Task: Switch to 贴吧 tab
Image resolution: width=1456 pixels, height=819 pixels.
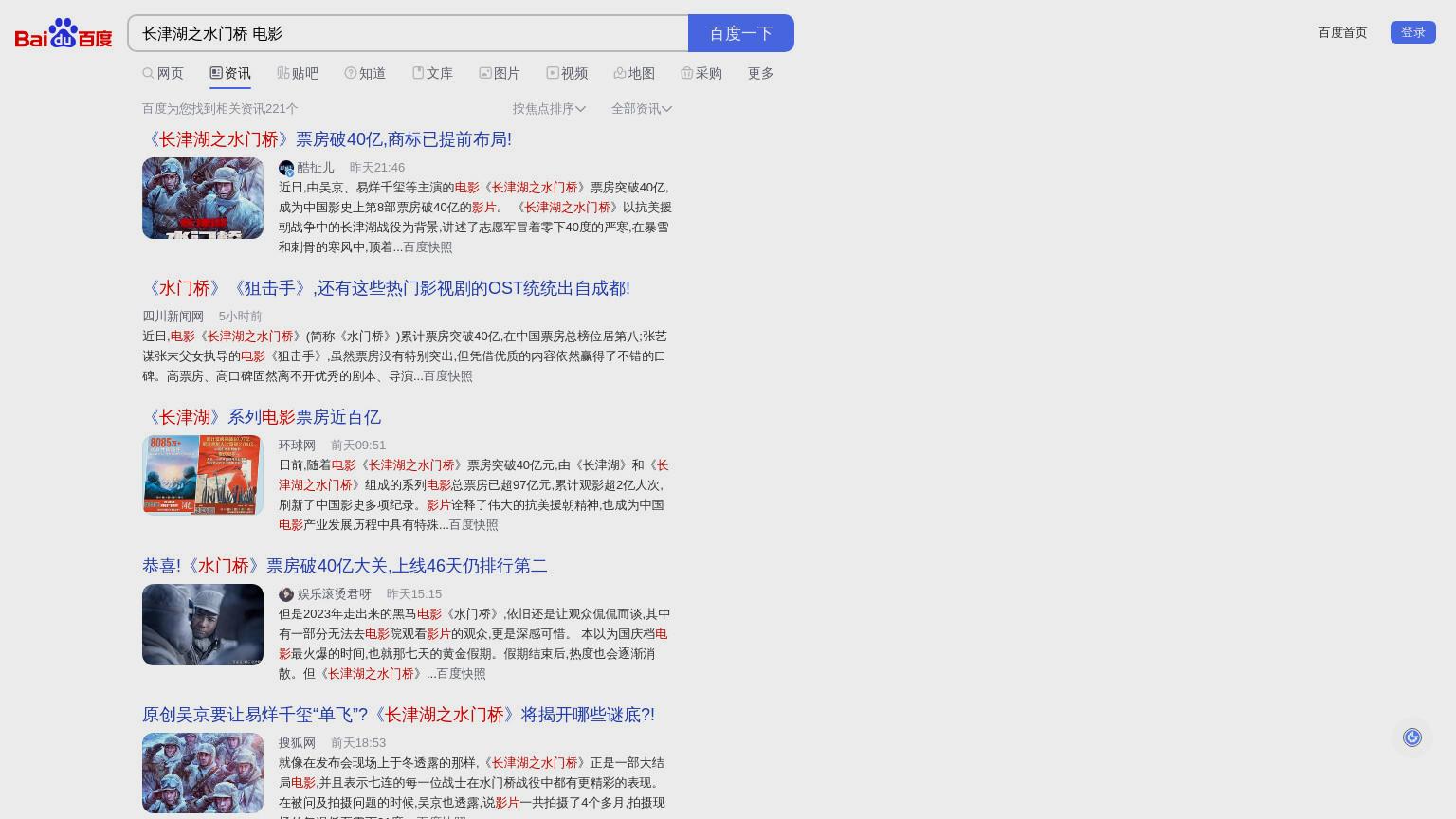Action: 298,73
